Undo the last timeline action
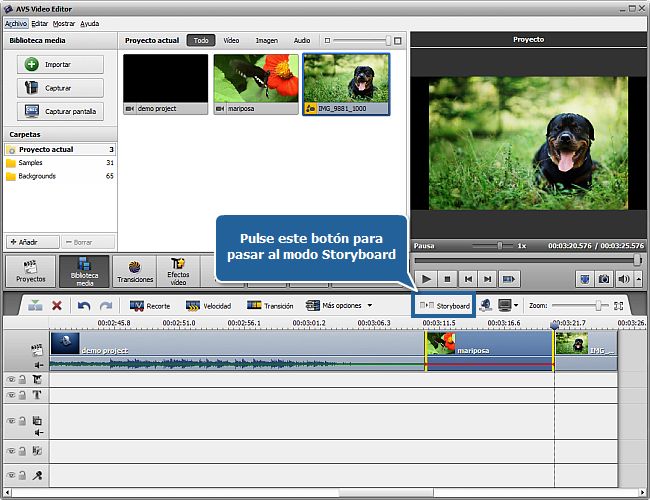The image size is (650, 500). click(x=84, y=305)
